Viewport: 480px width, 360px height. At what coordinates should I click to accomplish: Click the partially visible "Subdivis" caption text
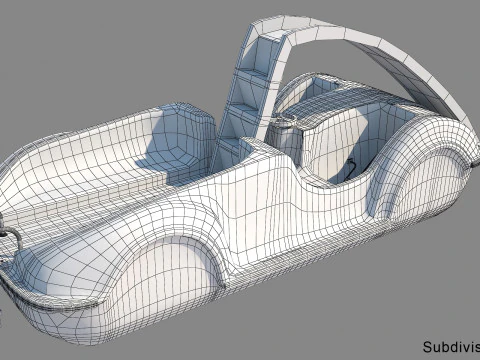pyautogui.click(x=452, y=347)
